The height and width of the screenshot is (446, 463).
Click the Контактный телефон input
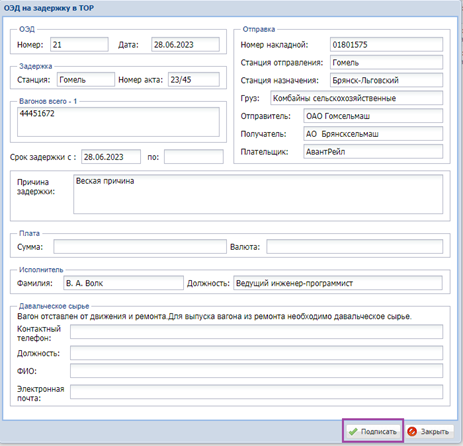coord(256,332)
